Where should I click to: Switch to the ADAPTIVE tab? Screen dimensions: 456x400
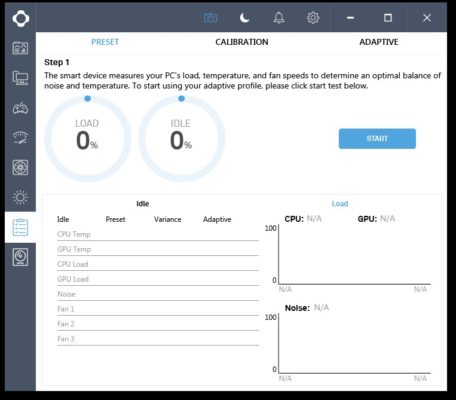[x=379, y=42]
